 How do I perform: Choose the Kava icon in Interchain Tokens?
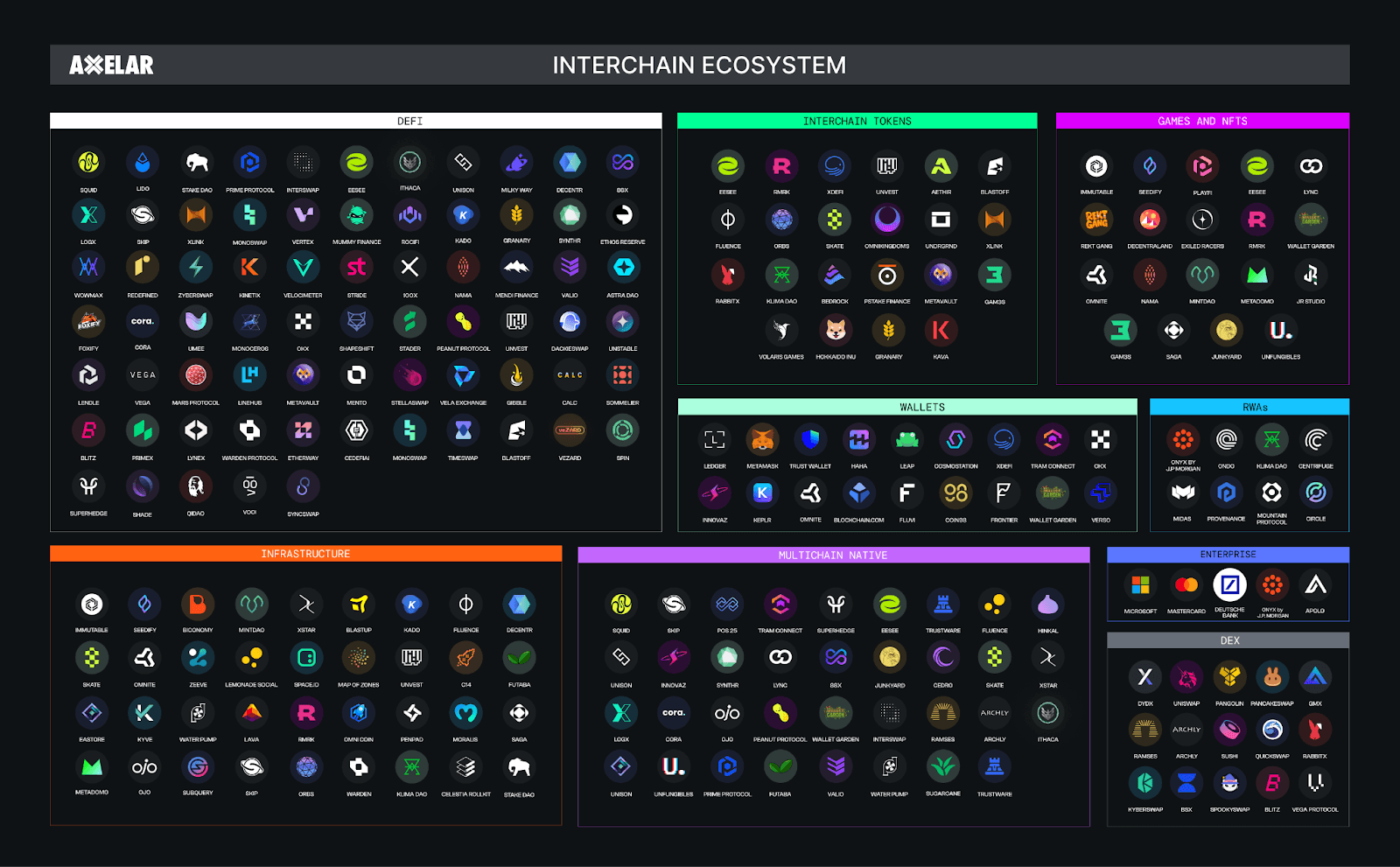(941, 331)
